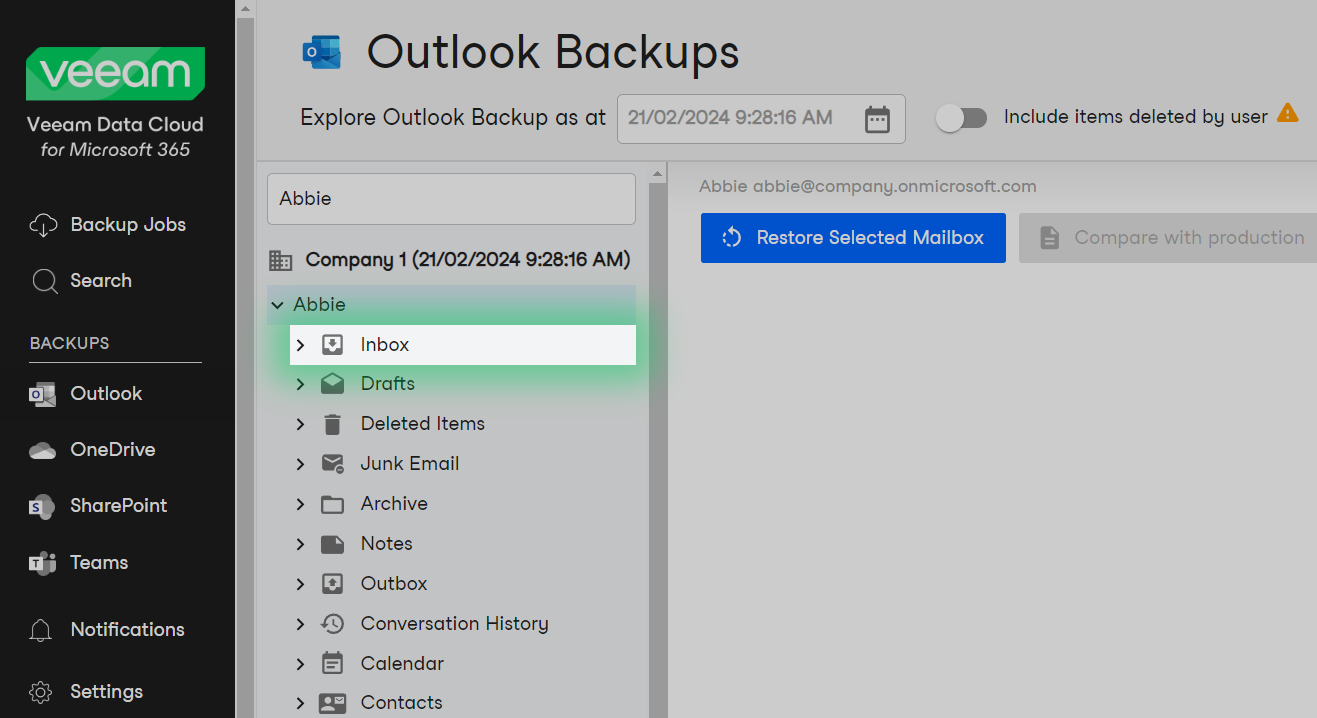Click the Junk Email envelope icon
The image size is (1317, 718).
(332, 464)
